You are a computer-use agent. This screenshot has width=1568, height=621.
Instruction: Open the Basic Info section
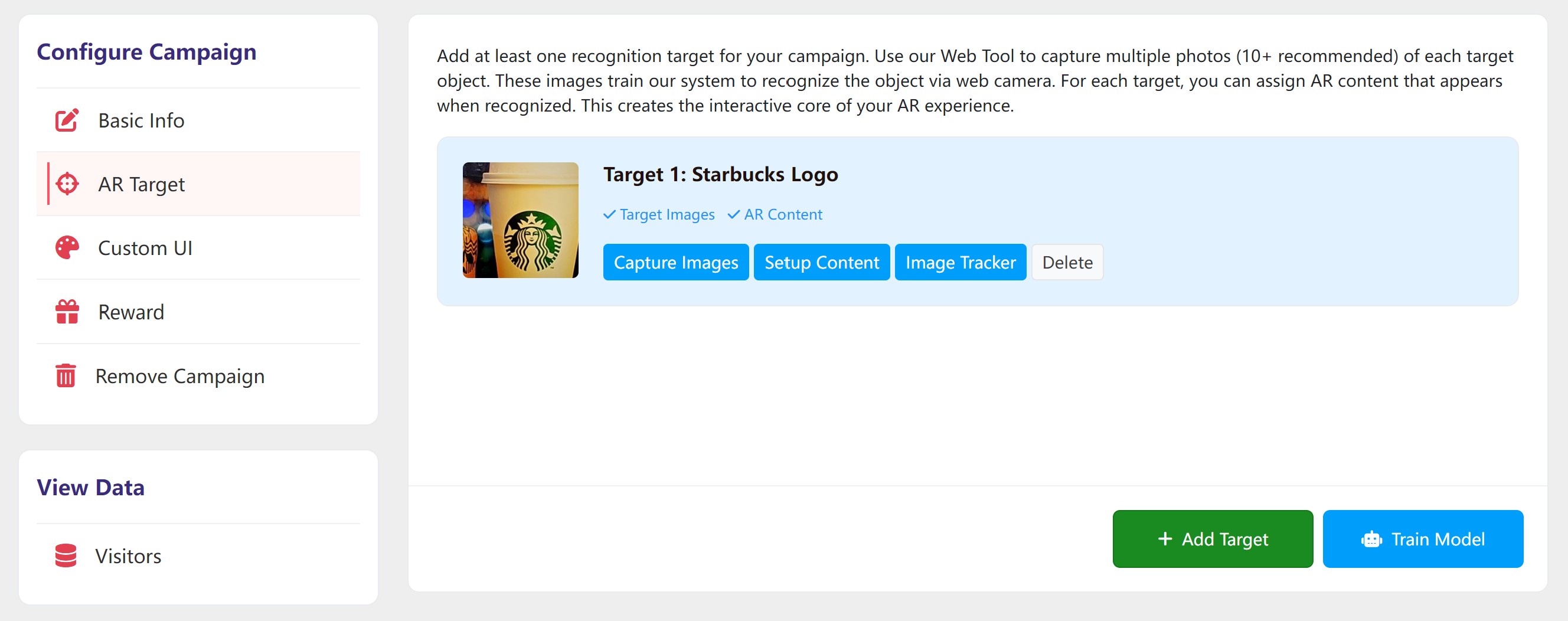tap(198, 120)
